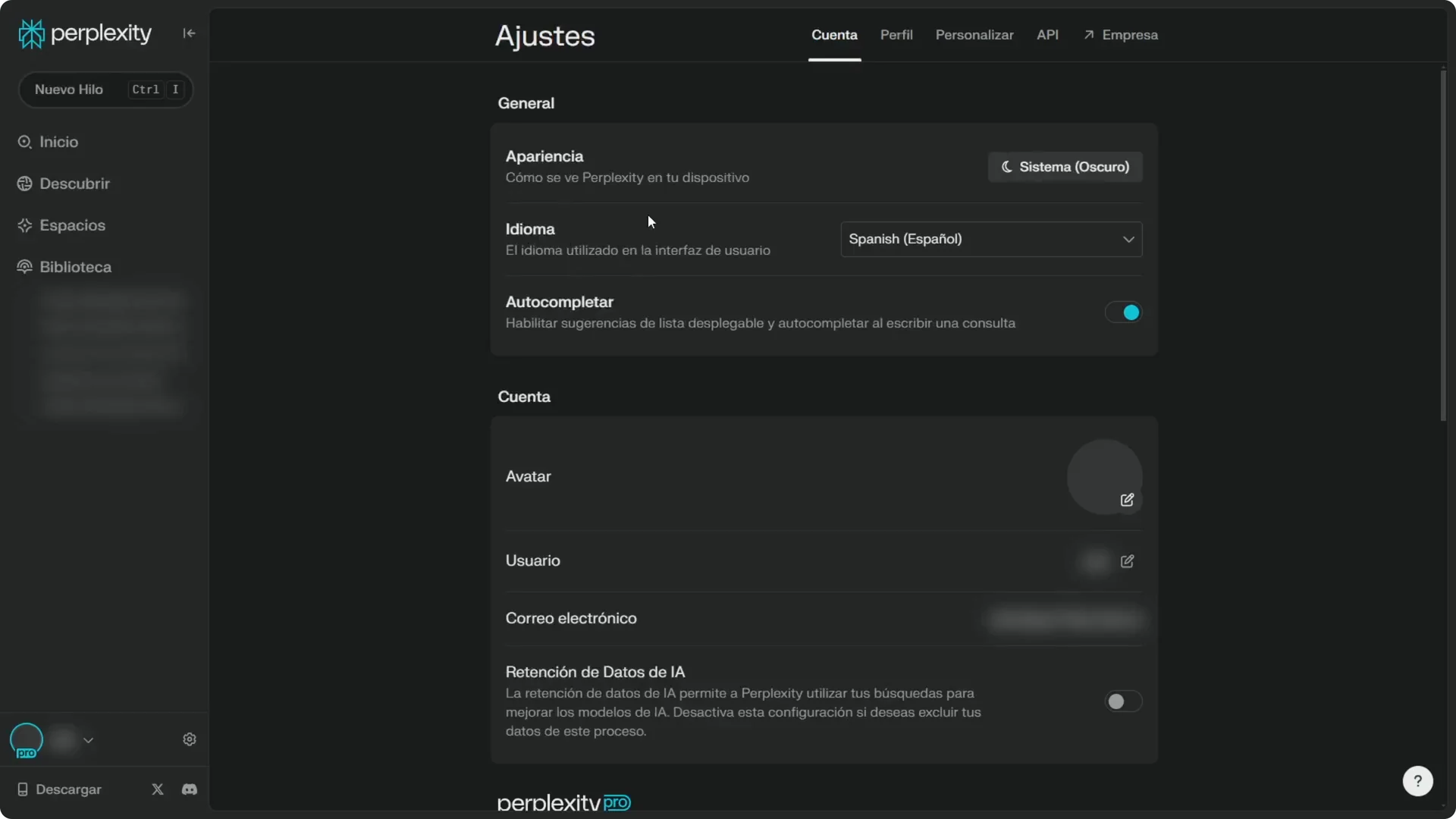Screen dimensions: 1456x819
Task: Edit the Usuario name with the pencil icon
Action: 1128,561
